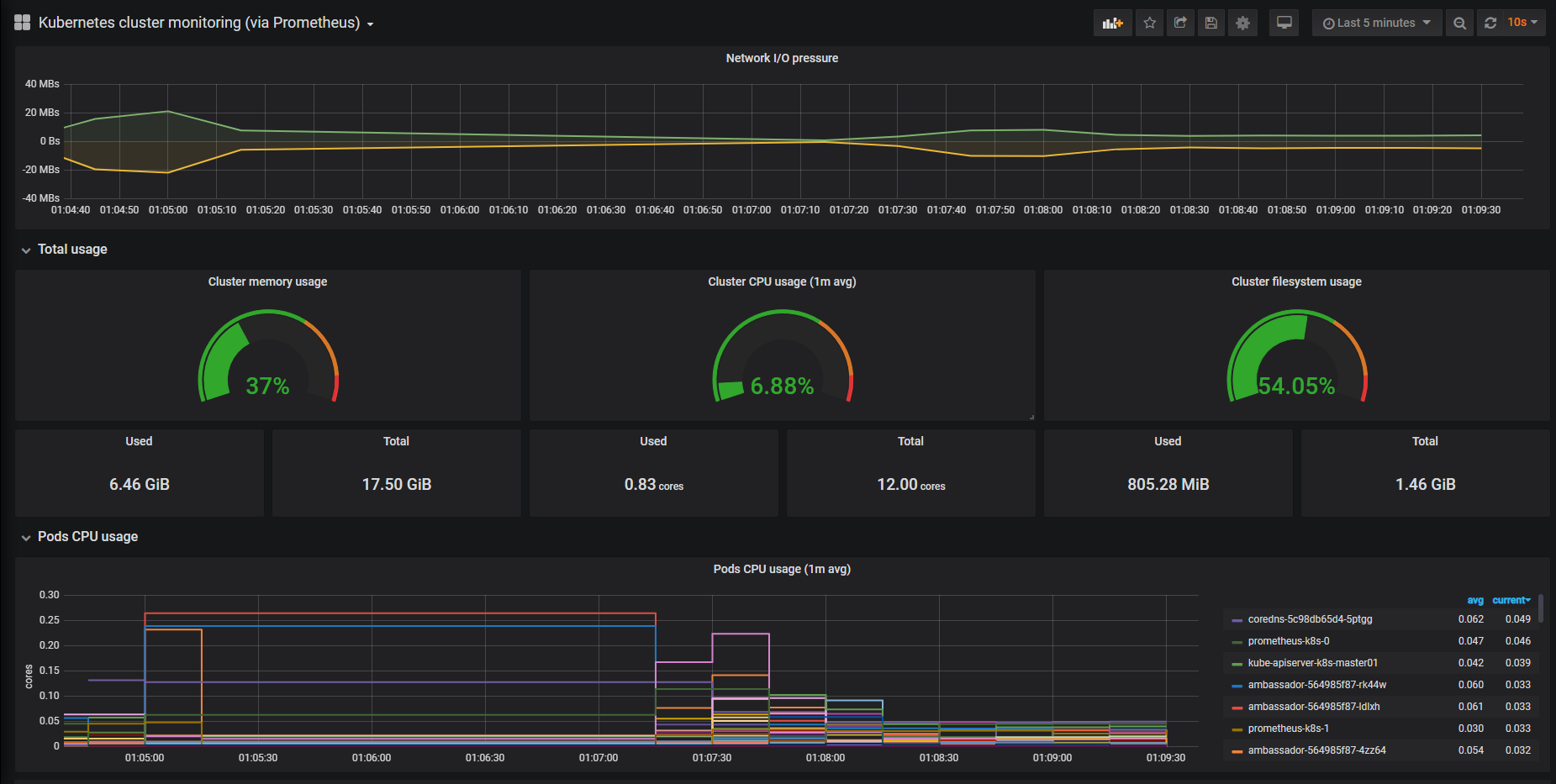Toggle prometheus-k8s-0 series visibility in legend
Image resolution: width=1556 pixels, height=784 pixels.
[1289, 641]
